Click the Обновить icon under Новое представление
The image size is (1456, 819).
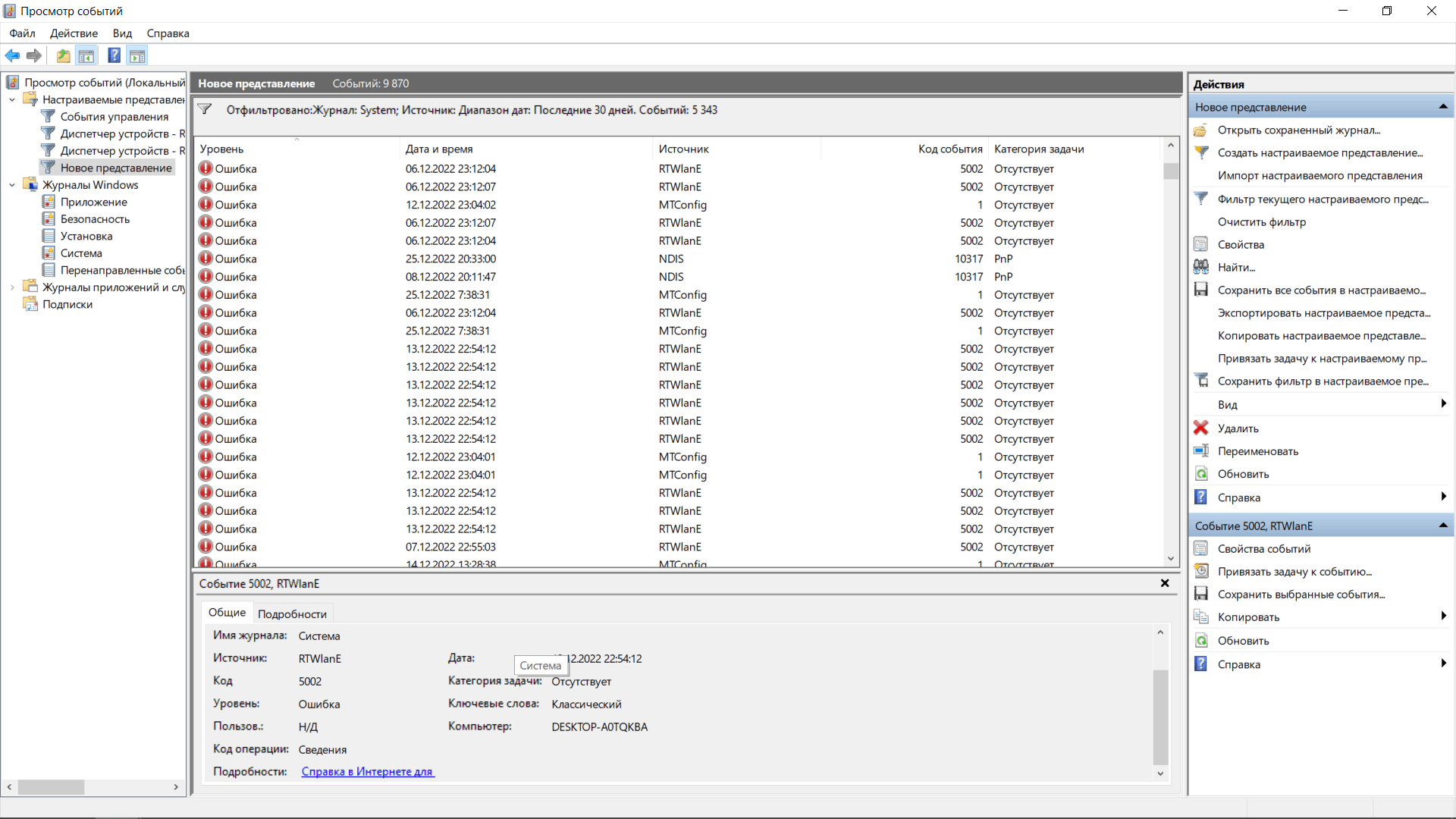(x=1200, y=474)
